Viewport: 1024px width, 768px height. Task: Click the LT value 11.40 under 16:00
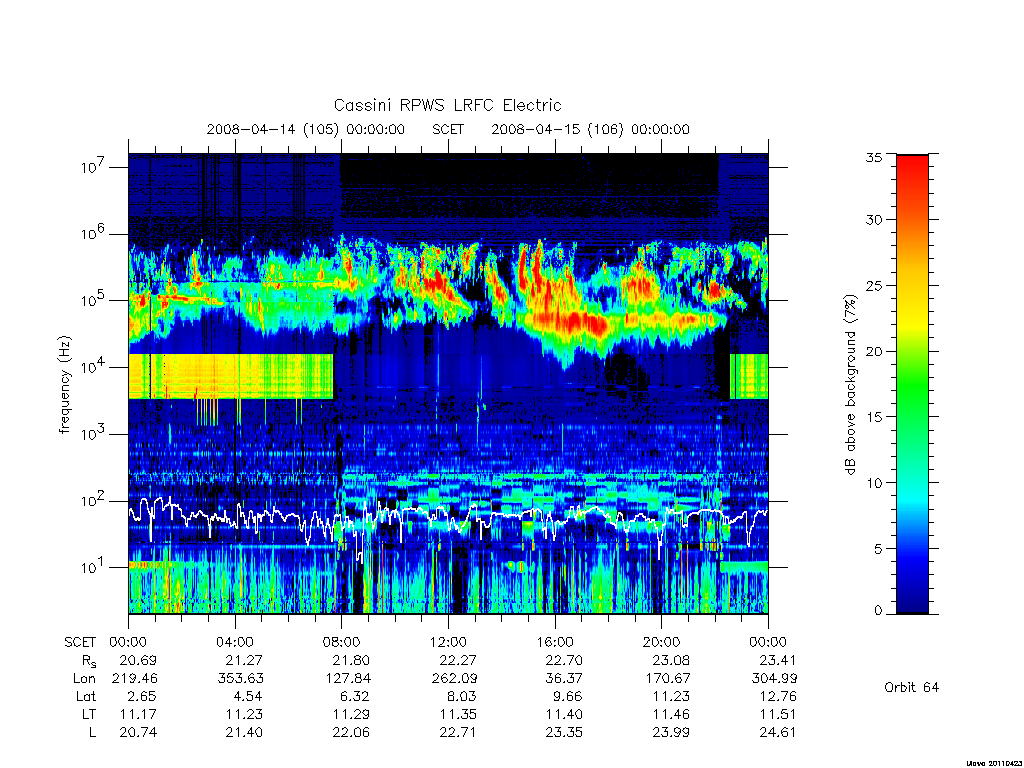point(564,714)
